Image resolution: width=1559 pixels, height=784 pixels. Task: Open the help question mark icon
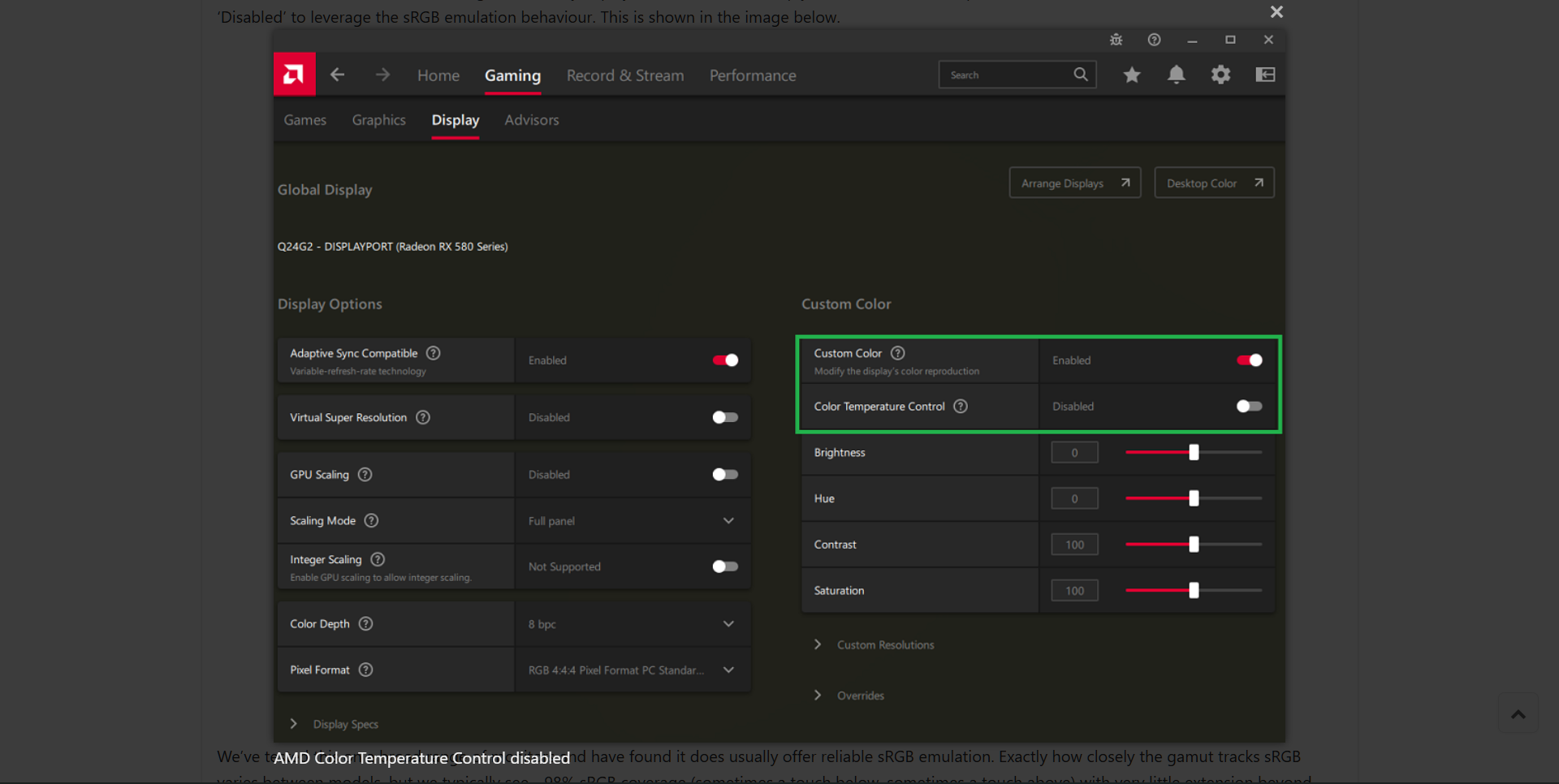click(x=1154, y=39)
